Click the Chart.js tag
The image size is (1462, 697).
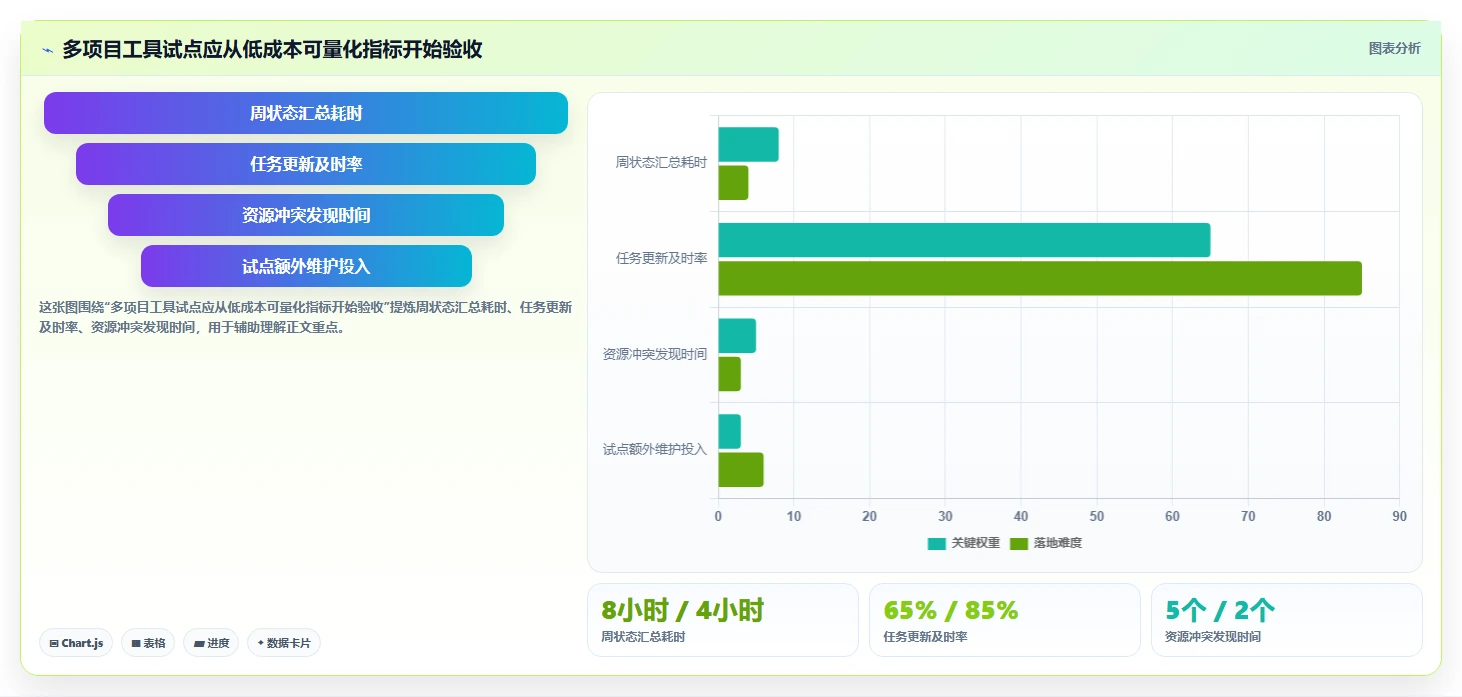tap(76, 643)
